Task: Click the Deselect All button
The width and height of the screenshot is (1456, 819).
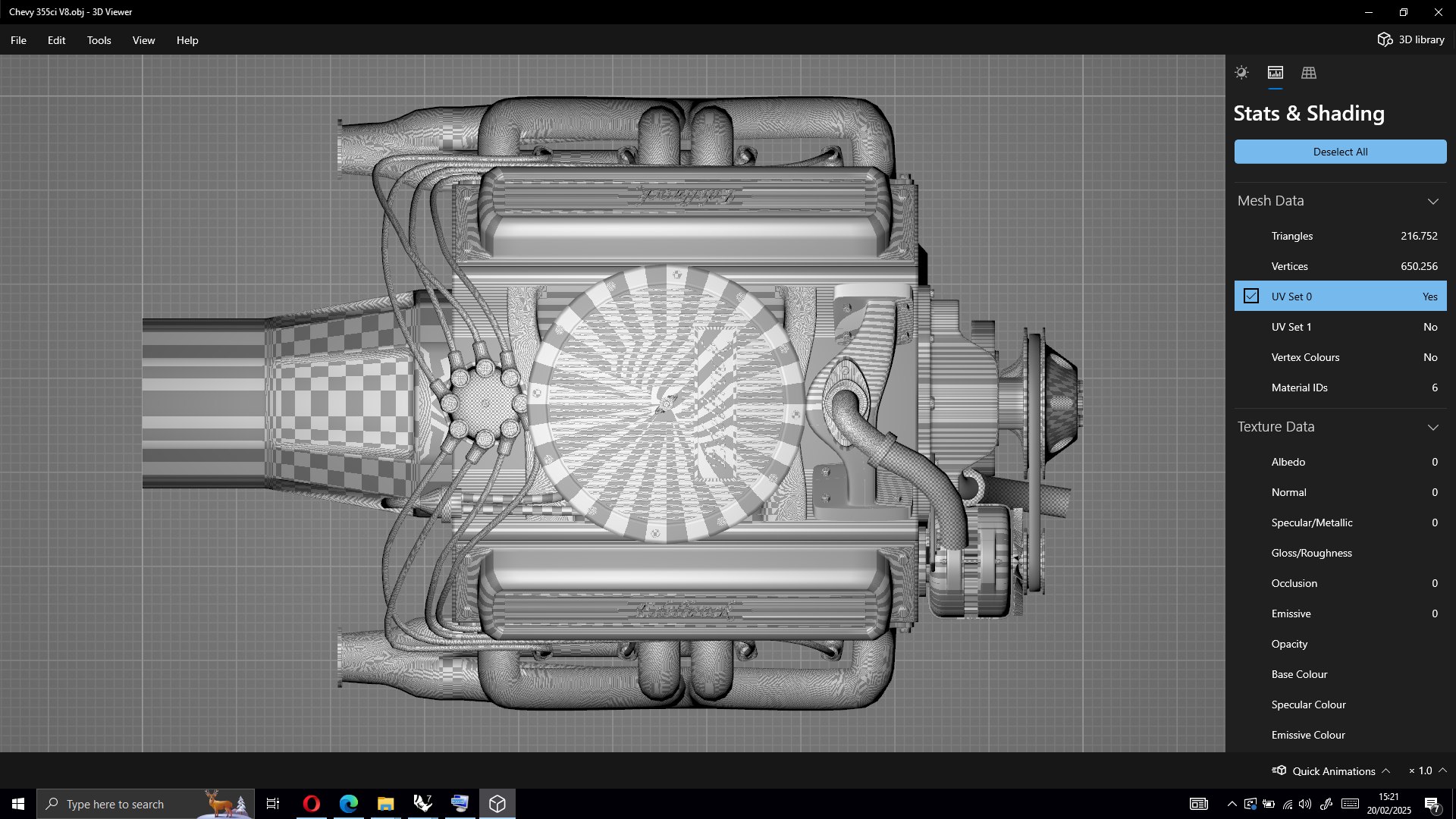Action: coord(1340,152)
